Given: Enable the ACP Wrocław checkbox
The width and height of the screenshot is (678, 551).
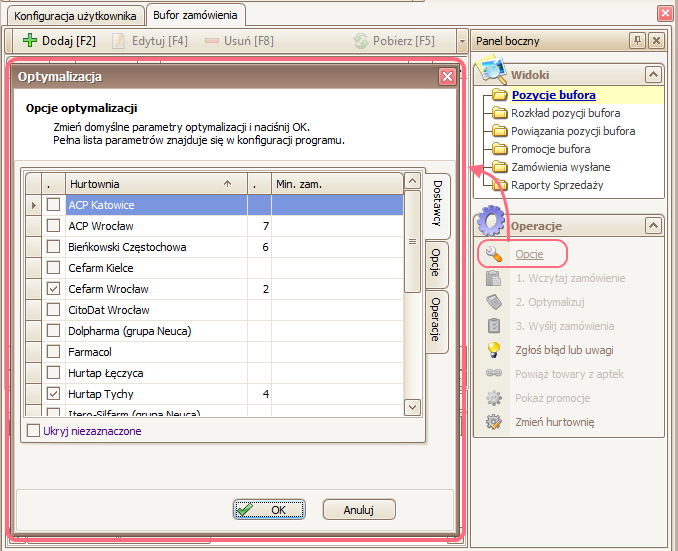Looking at the screenshot, I should pyautogui.click(x=53, y=226).
